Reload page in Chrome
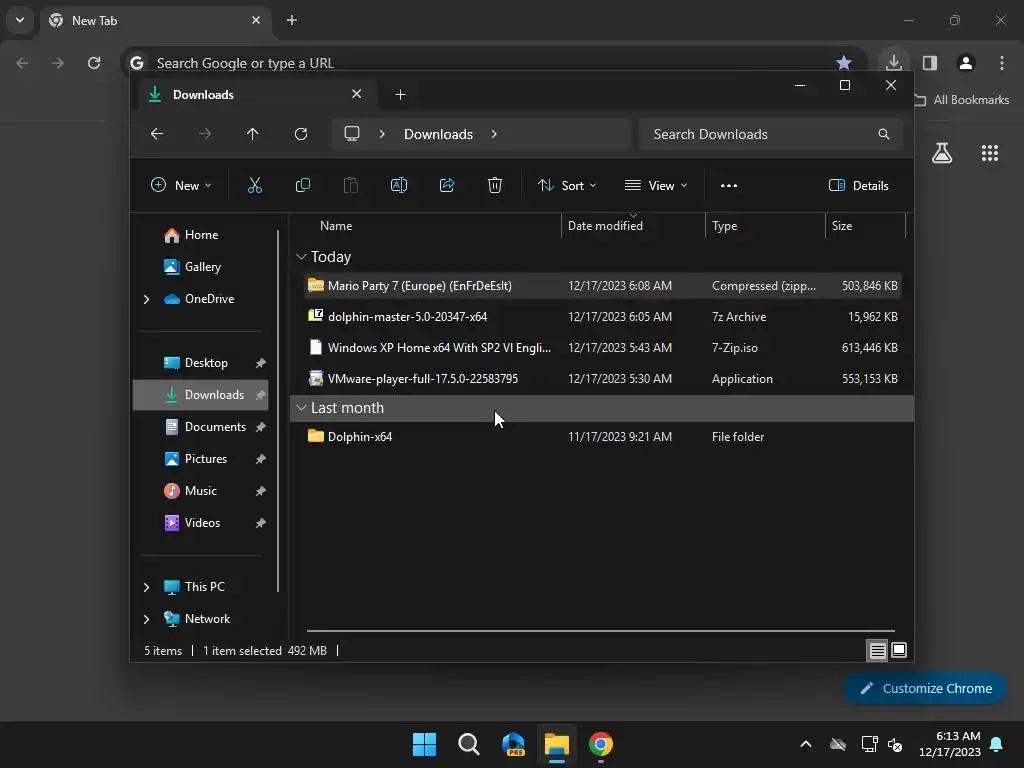 94,63
